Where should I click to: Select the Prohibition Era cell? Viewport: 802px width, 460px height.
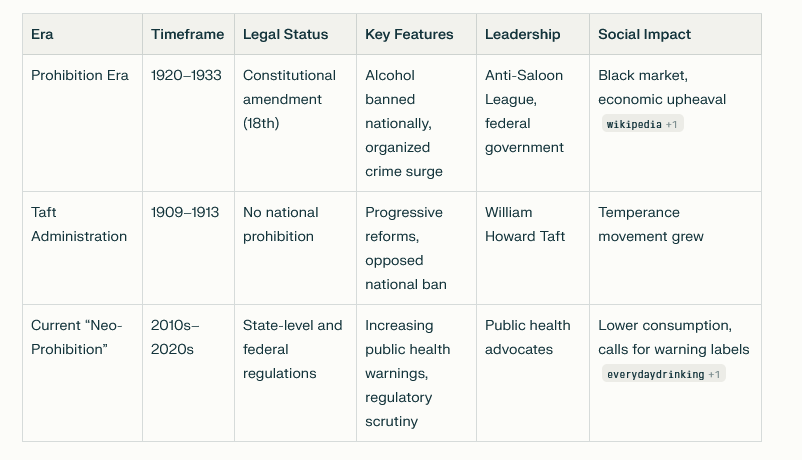click(82, 123)
